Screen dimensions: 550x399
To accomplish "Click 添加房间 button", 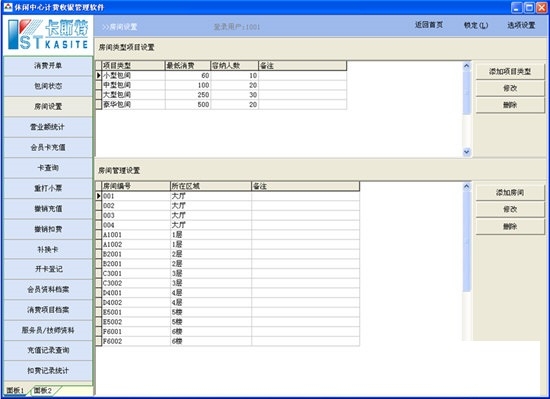I will (x=510, y=192).
